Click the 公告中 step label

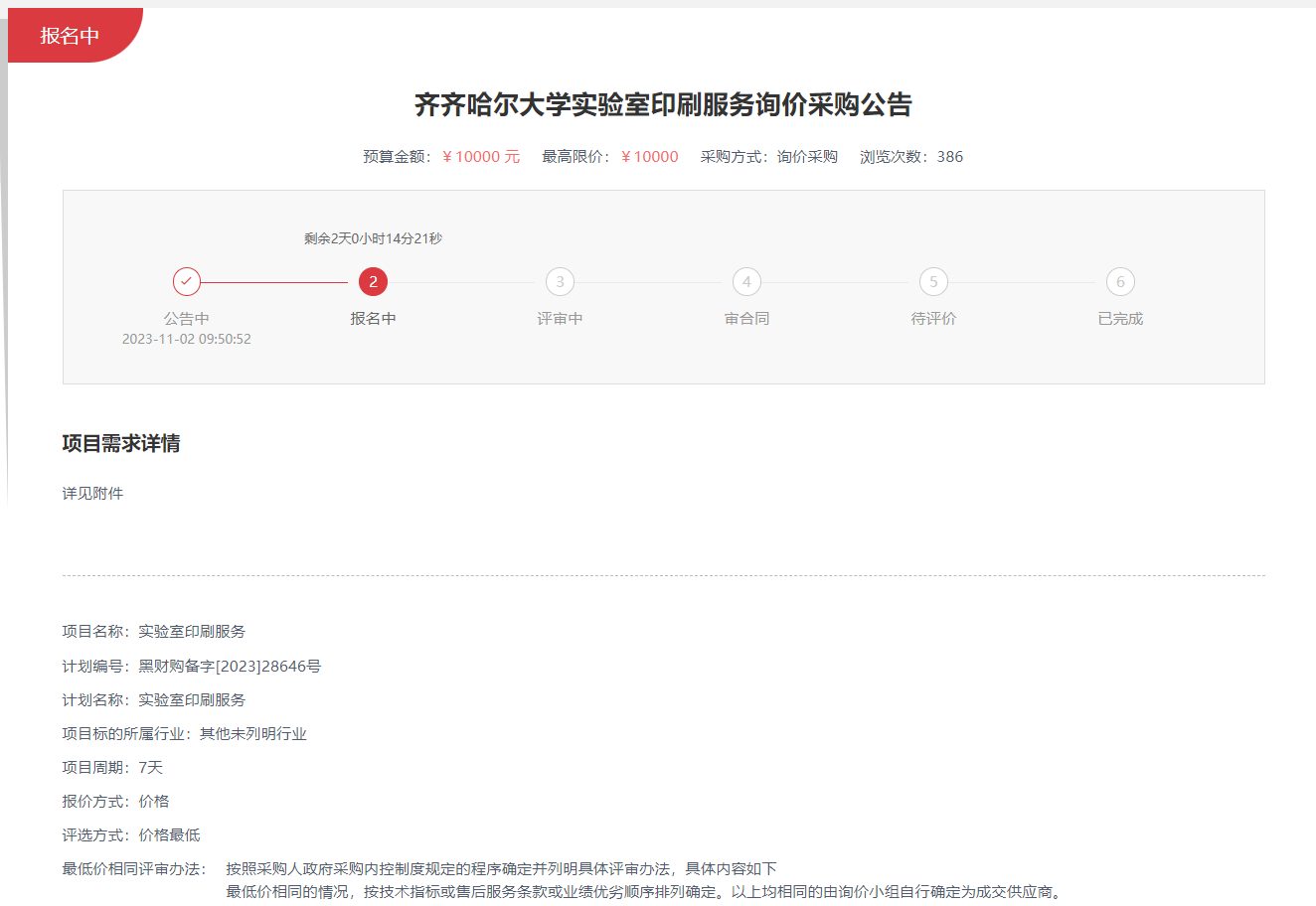pos(187,319)
